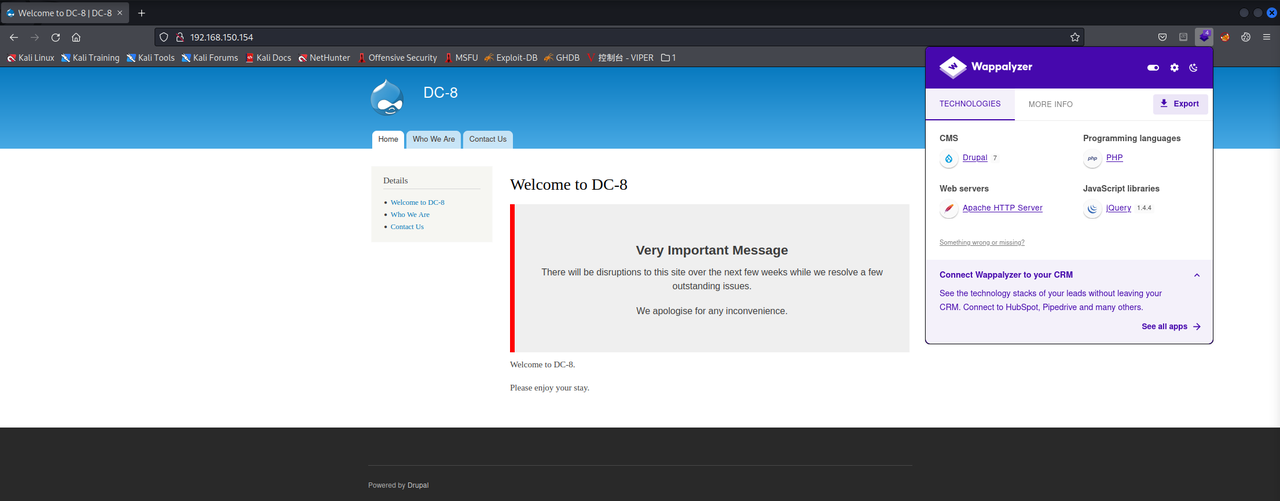Image resolution: width=1280 pixels, height=501 pixels.
Task: Export the Wappalyzer results
Action: coord(1180,104)
